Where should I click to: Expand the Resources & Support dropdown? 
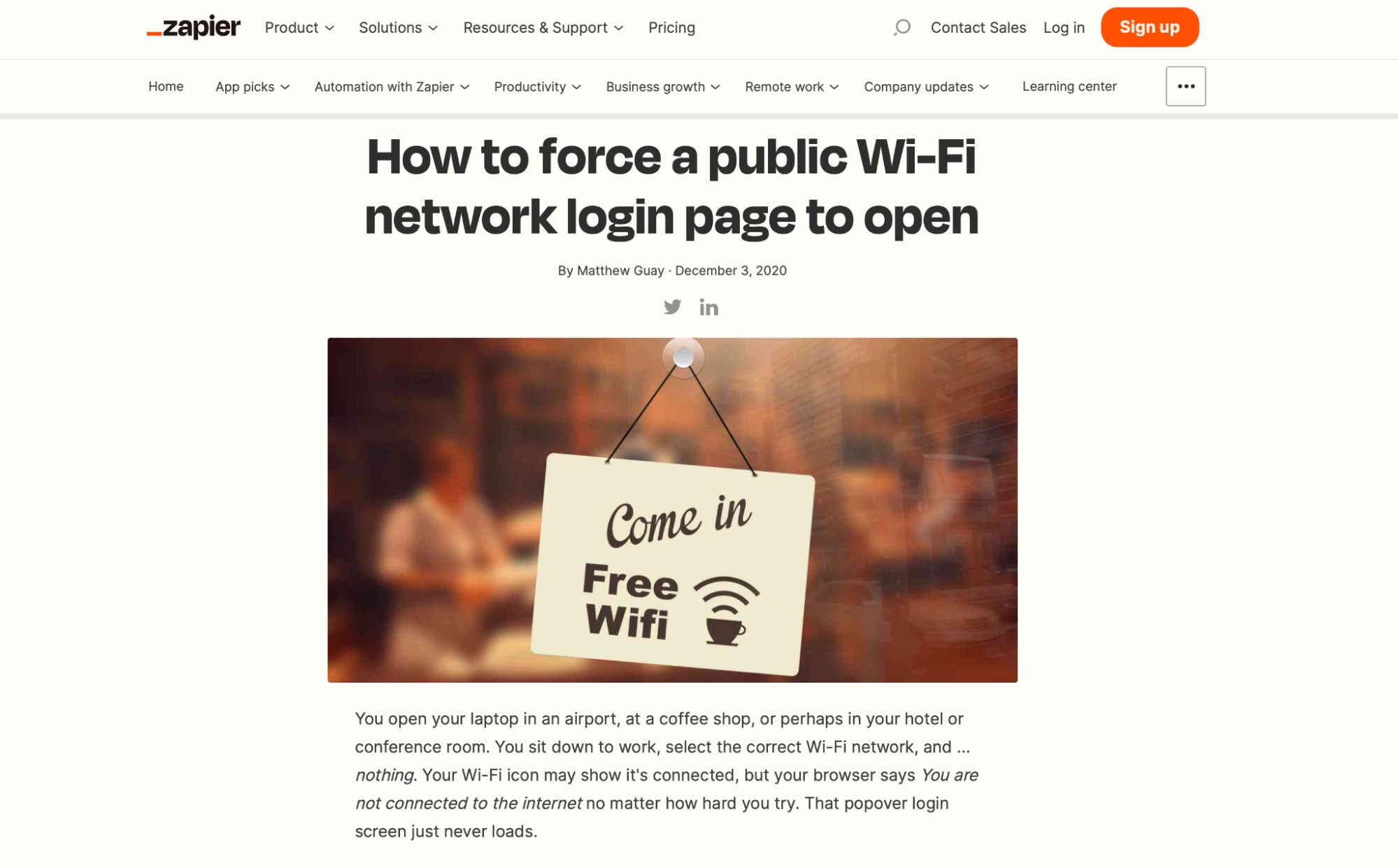543,27
